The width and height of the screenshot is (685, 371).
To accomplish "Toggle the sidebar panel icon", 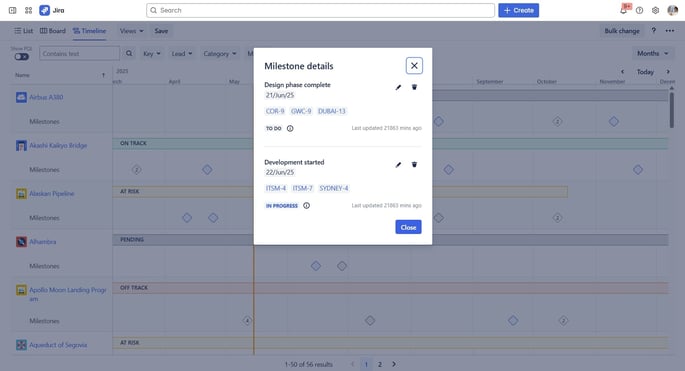I will (13, 10).
